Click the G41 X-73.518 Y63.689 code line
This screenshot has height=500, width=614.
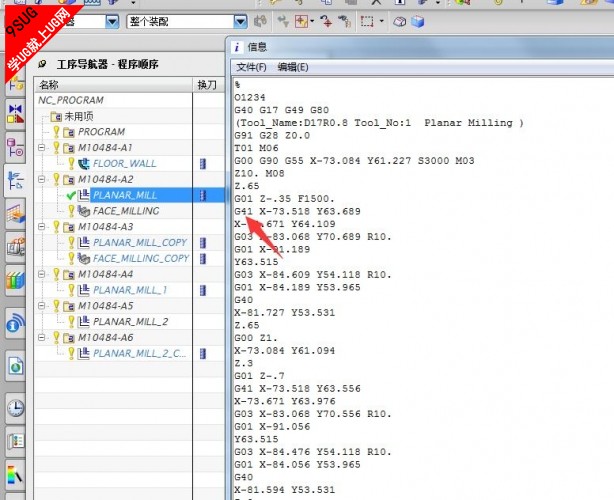click(297, 211)
